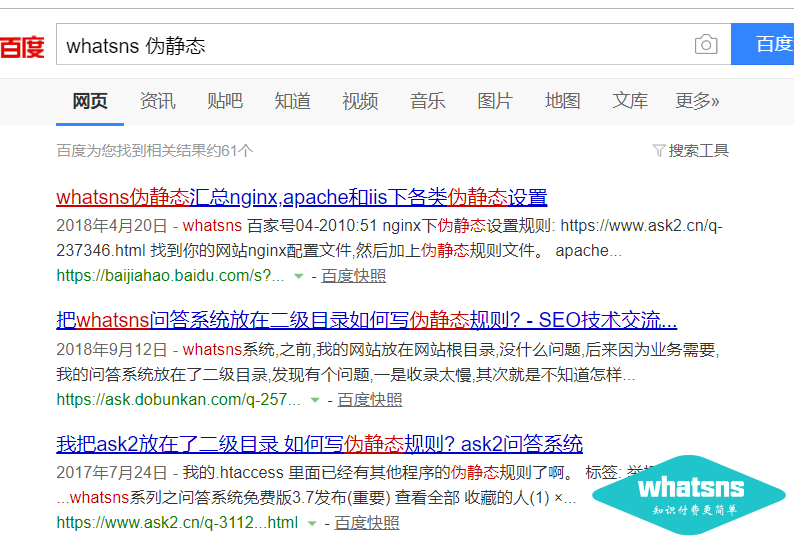Click the Baidu logo
Viewport: 794px width, 547px height.
click(22, 46)
